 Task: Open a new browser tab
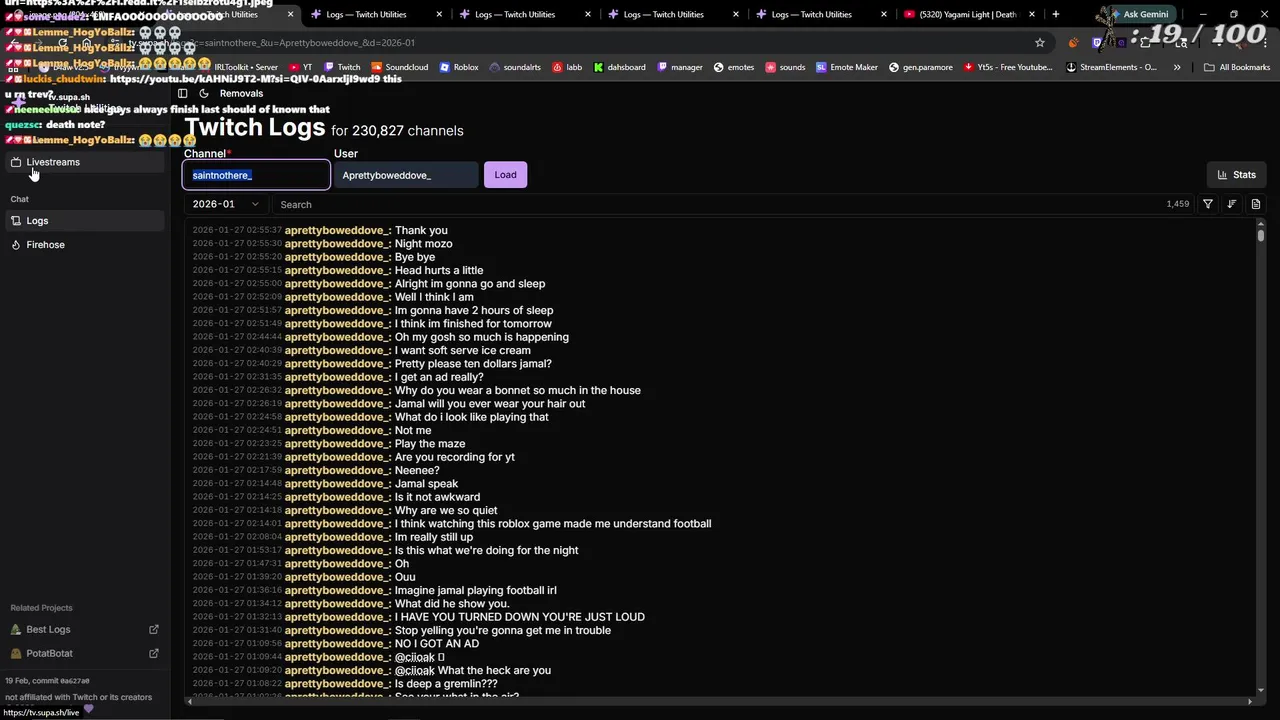(x=1055, y=14)
